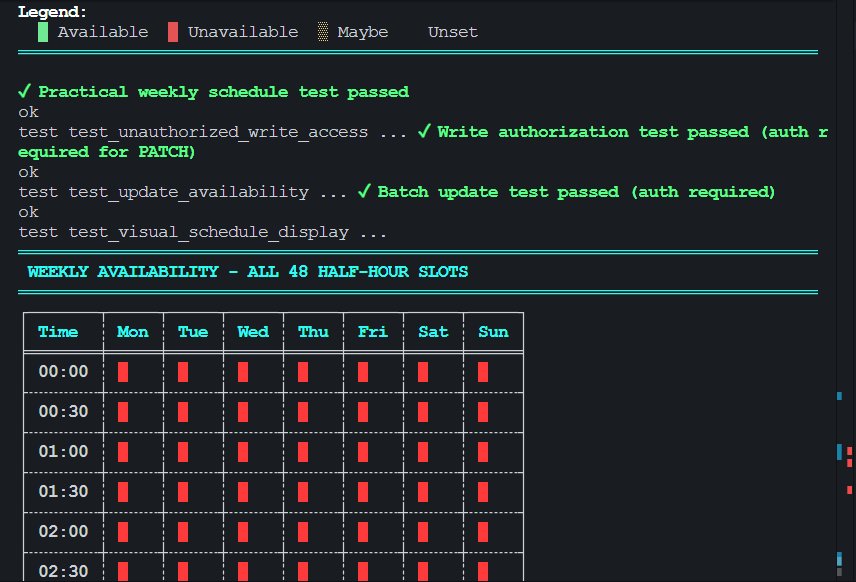856x582 pixels.
Task: Click the red slot for Wednesday 00:30
Action: coord(244,411)
